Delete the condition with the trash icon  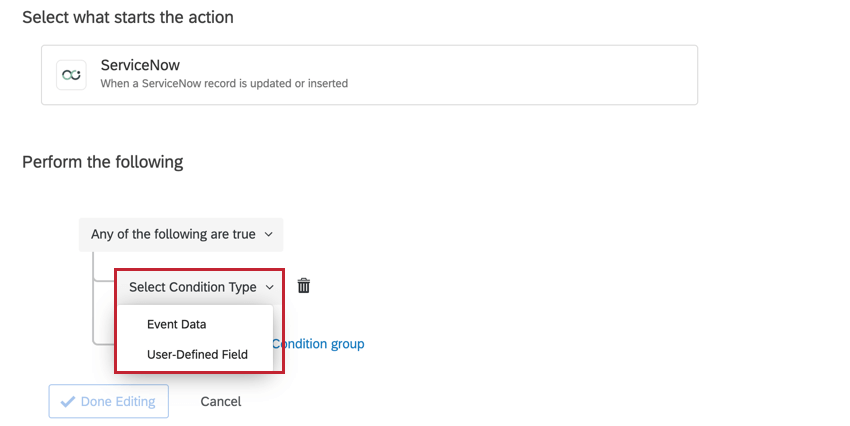coord(304,286)
